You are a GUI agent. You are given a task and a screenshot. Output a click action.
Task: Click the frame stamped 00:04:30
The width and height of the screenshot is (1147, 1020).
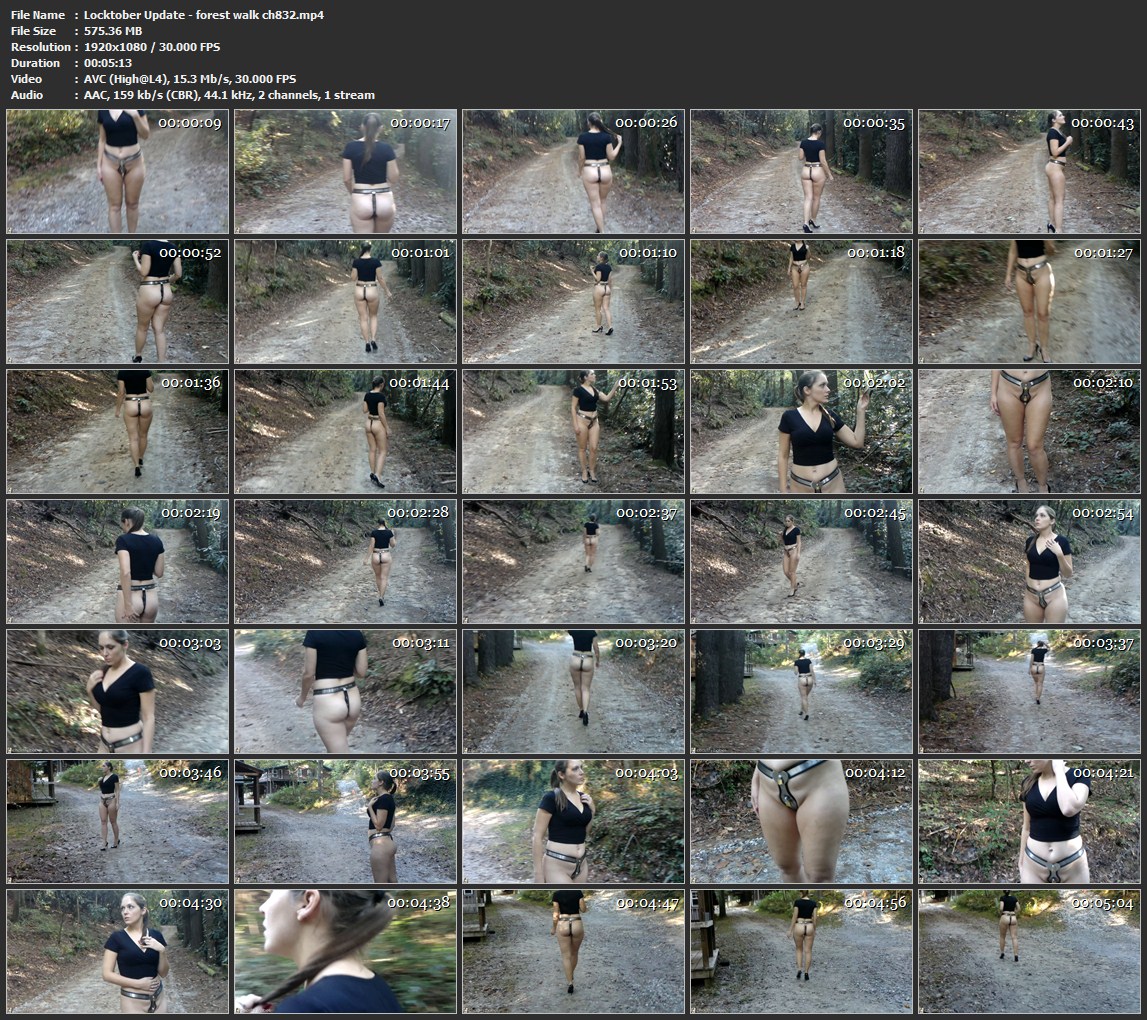[x=117, y=952]
